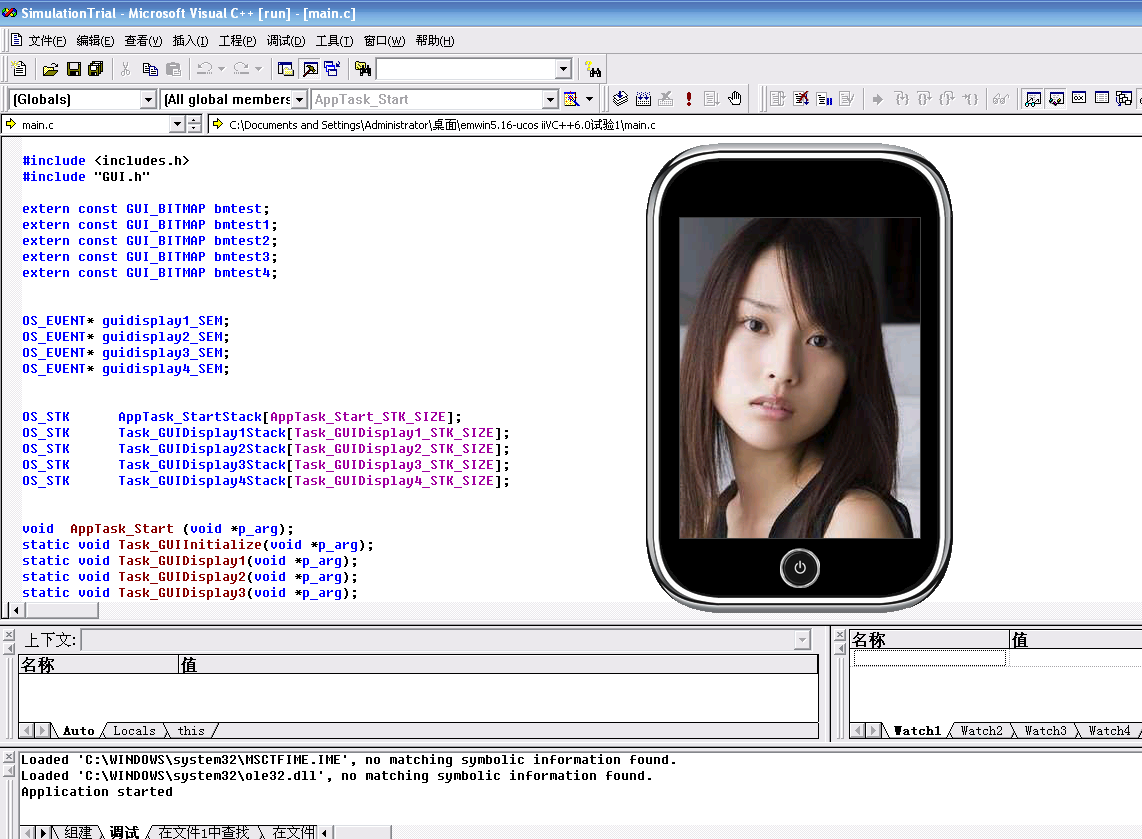
Task: Click the Compile icon in build toolbar
Action: (x=621, y=99)
